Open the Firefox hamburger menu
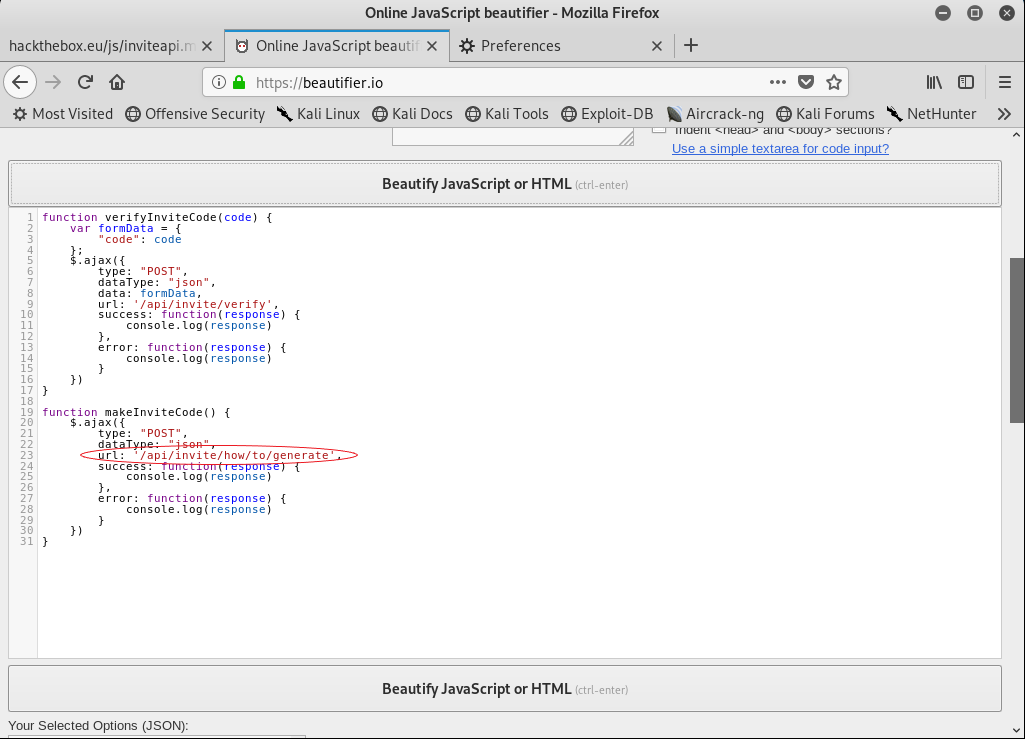This screenshot has height=739, width=1025. click(1005, 82)
